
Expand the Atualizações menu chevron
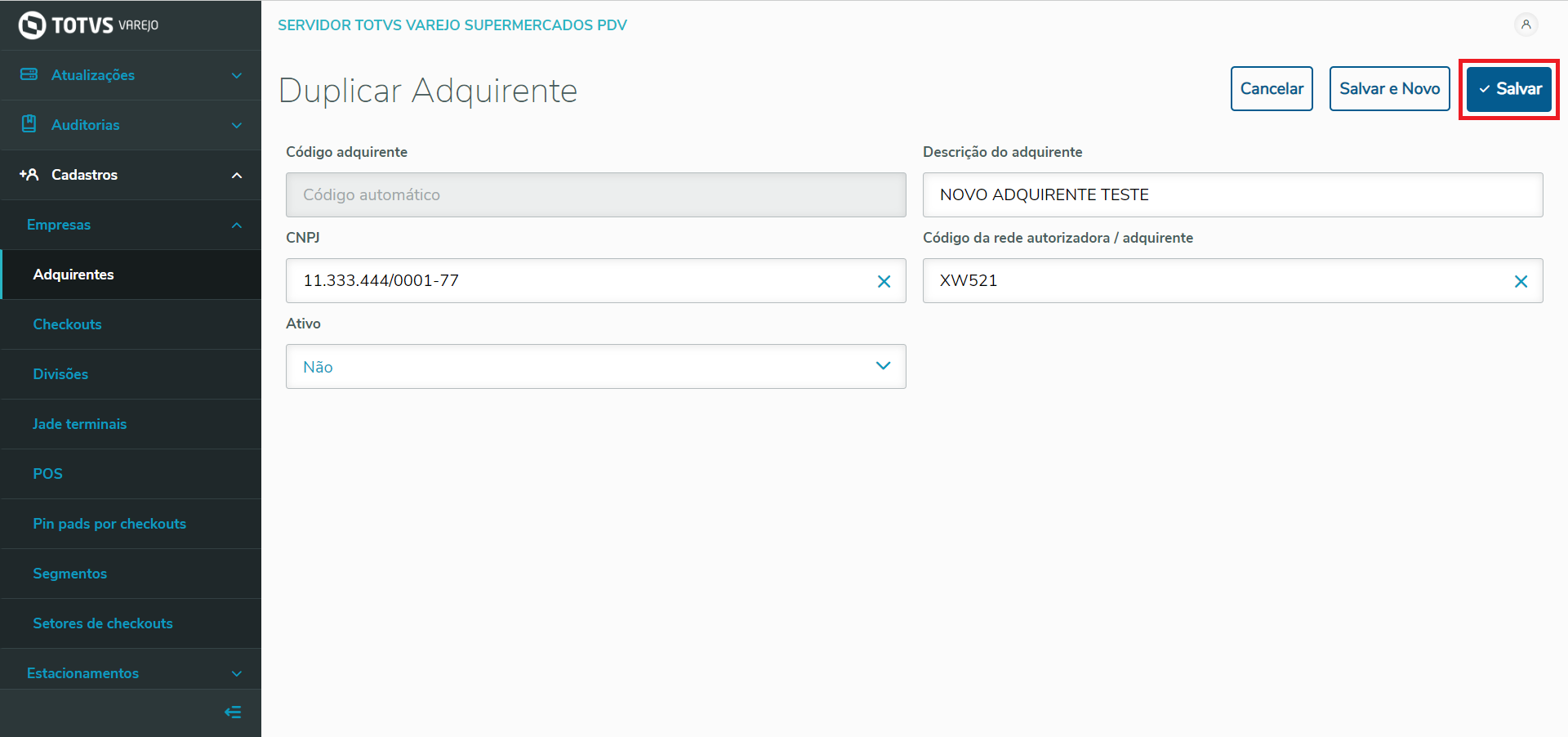coord(237,75)
